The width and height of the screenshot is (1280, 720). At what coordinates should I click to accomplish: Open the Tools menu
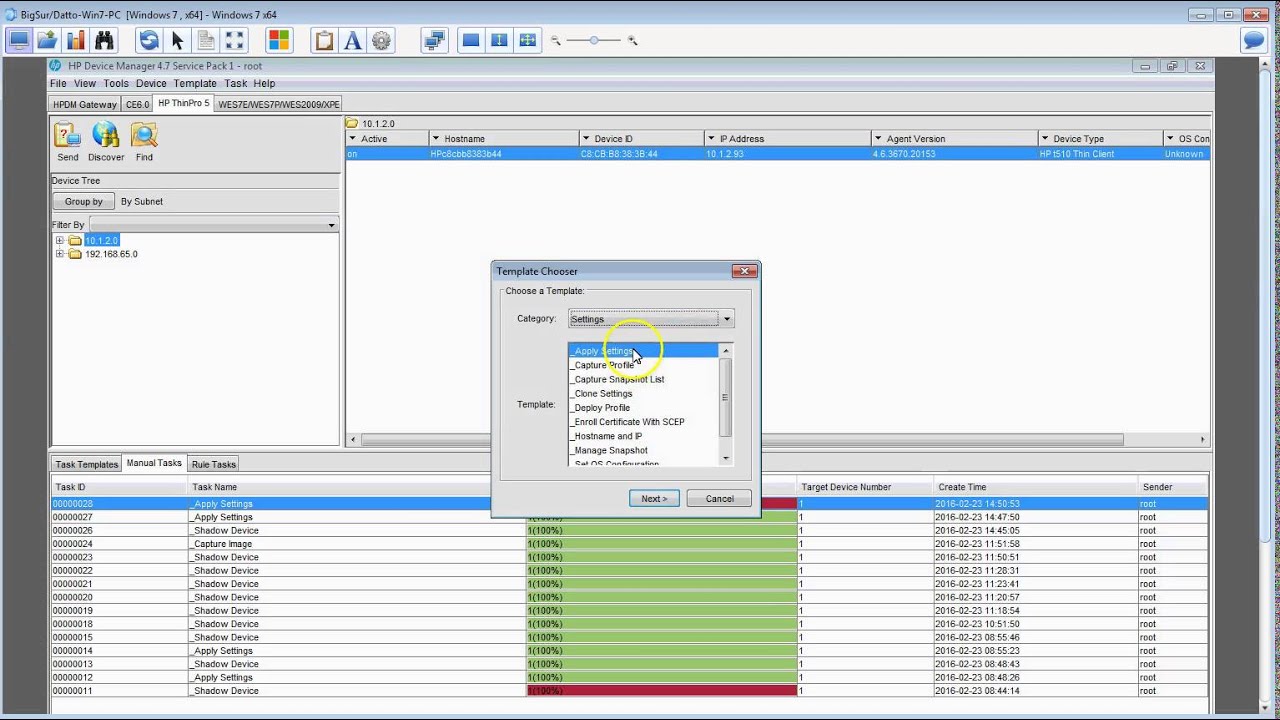point(116,83)
